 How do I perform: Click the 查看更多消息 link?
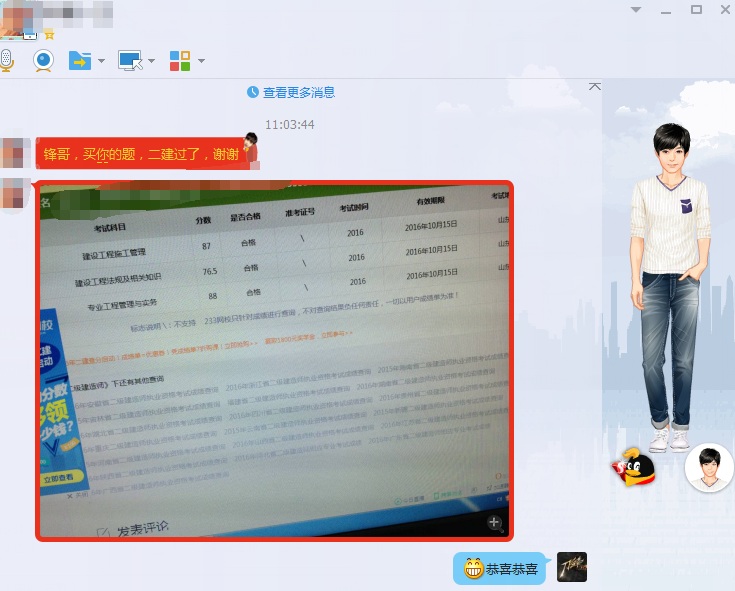point(299,92)
